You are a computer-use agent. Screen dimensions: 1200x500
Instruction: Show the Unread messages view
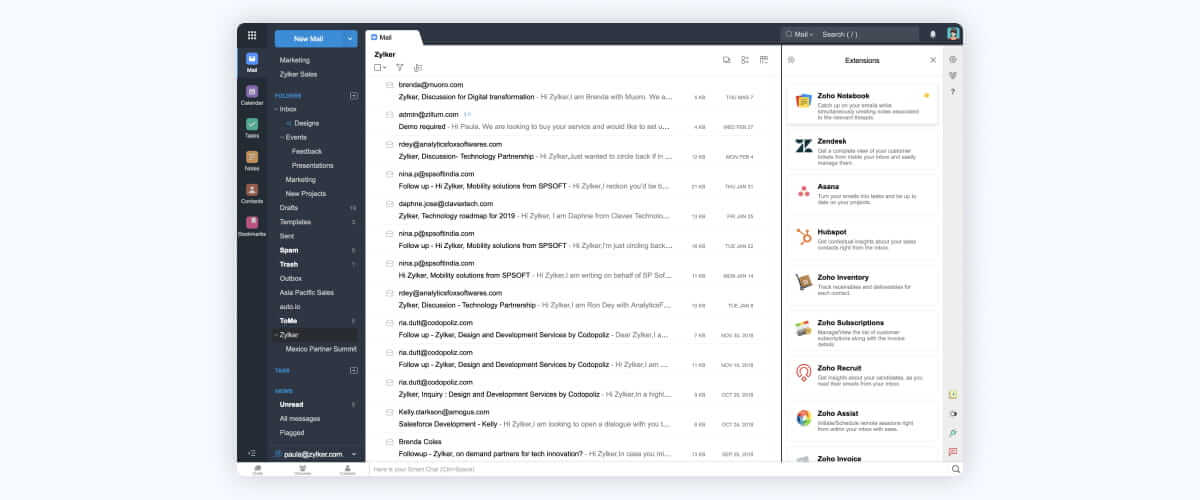point(291,404)
